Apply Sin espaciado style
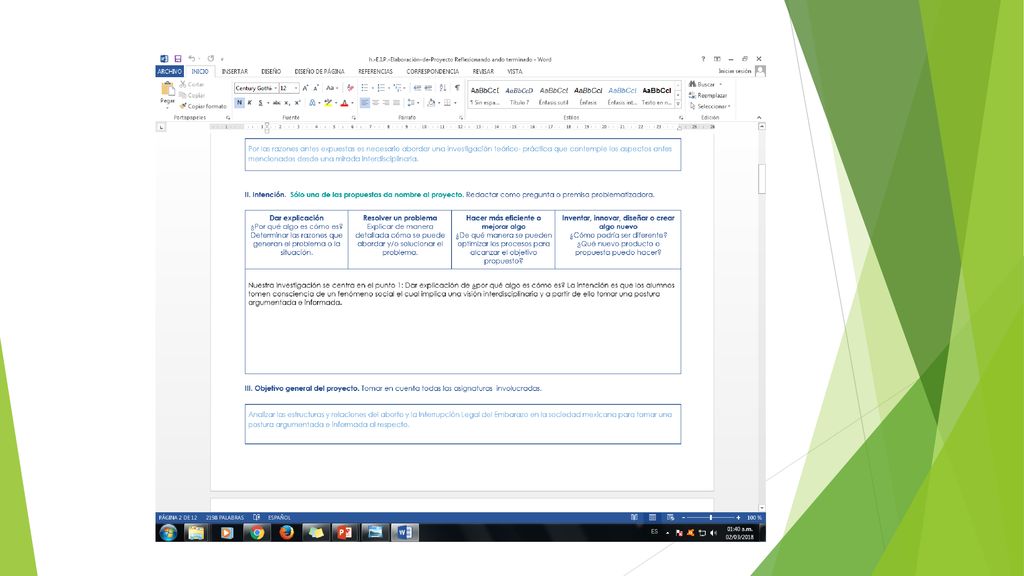The image size is (1024, 576). (x=485, y=96)
